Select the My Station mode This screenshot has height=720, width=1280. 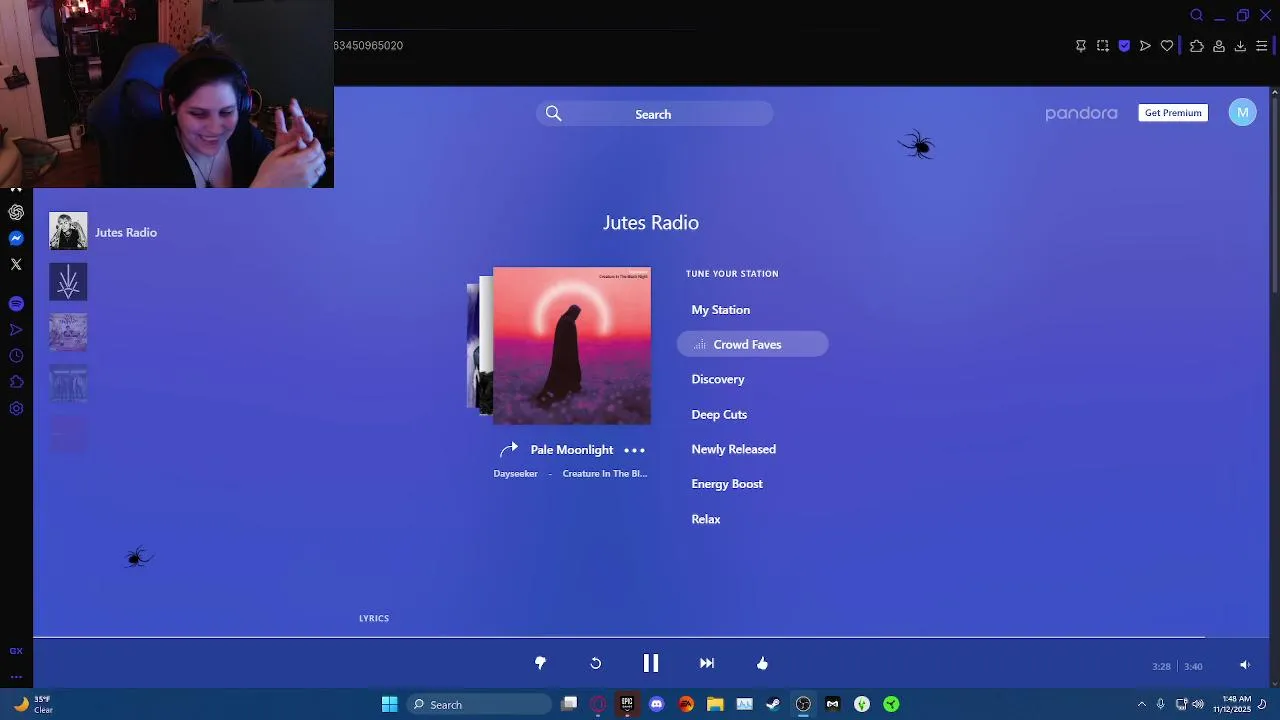tap(720, 310)
